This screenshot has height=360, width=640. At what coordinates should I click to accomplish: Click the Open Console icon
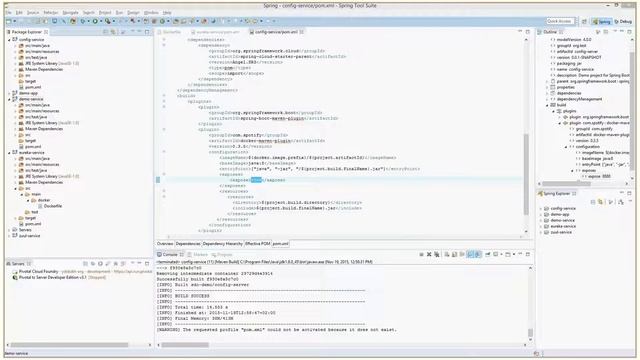point(508,254)
